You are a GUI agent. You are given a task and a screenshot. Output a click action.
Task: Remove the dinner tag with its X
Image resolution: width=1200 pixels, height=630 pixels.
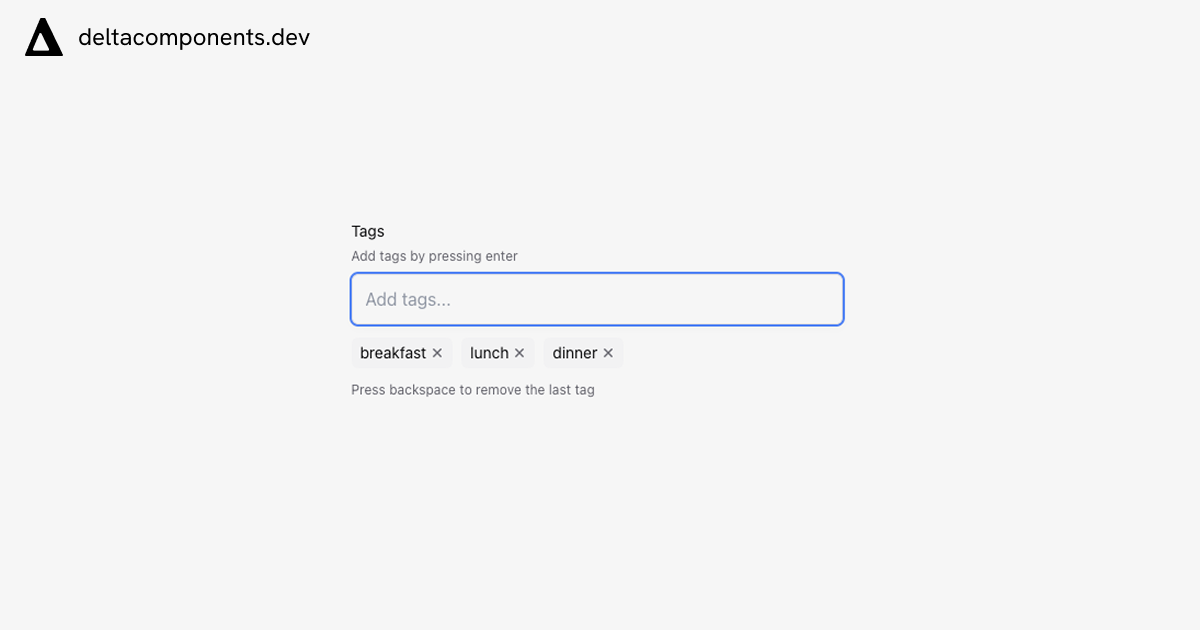[608, 353]
